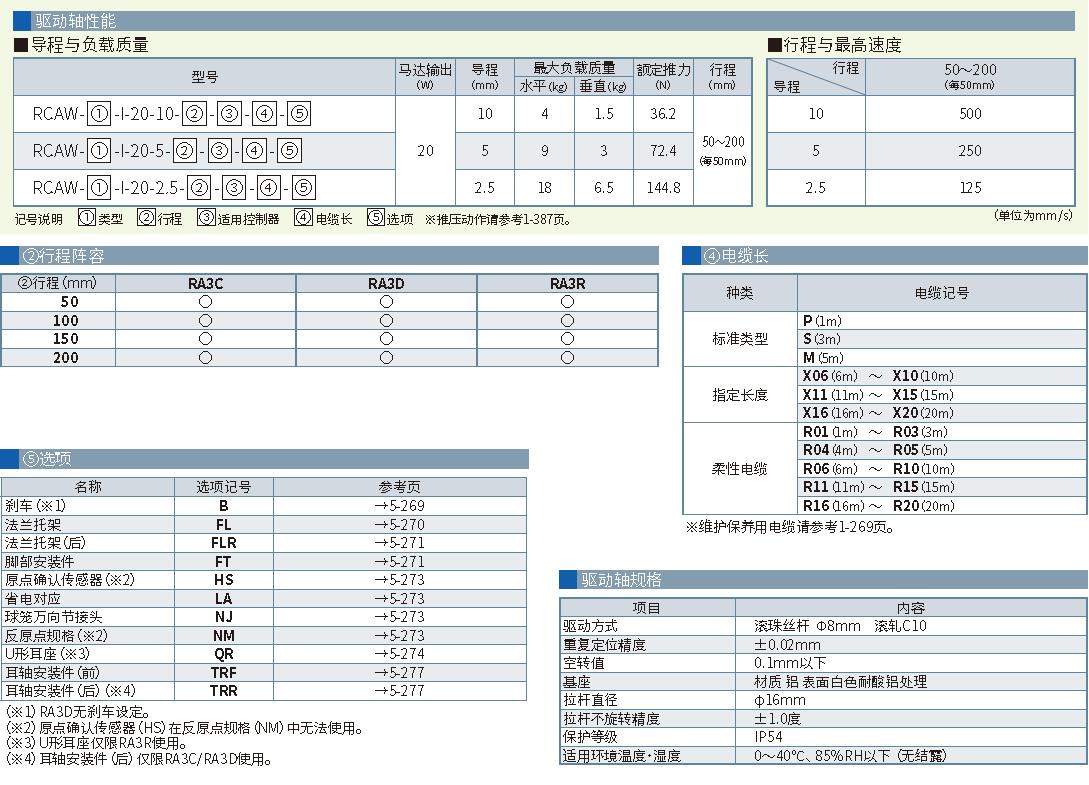The image size is (1089, 785).
Task: Click model number RCAW-①-I-20-10-②-③-④-⑤
Action: pos(172,114)
